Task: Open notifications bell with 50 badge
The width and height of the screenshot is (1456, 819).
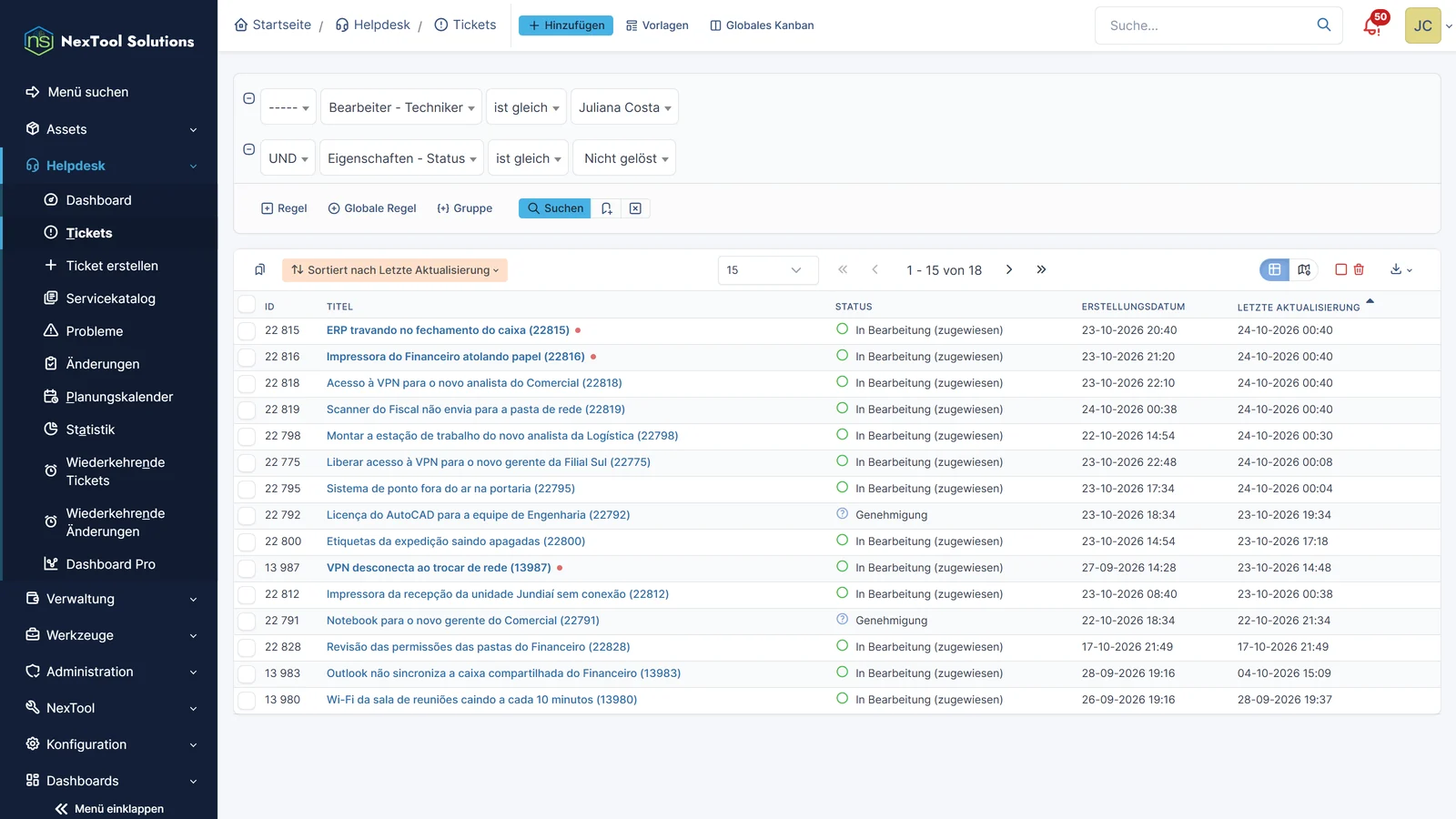Action: pos(1373,25)
